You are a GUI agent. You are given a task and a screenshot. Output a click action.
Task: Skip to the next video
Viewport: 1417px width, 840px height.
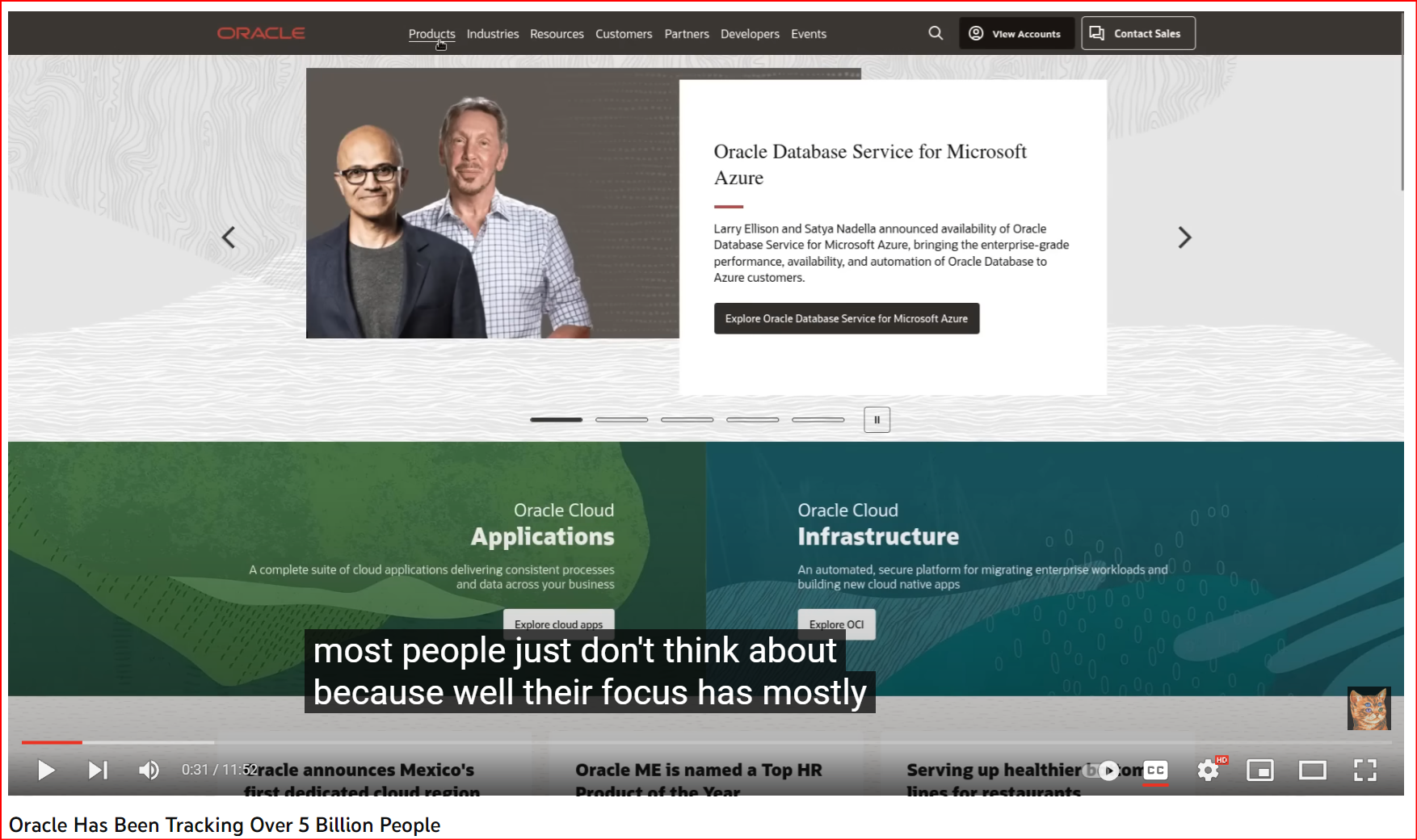(98, 771)
